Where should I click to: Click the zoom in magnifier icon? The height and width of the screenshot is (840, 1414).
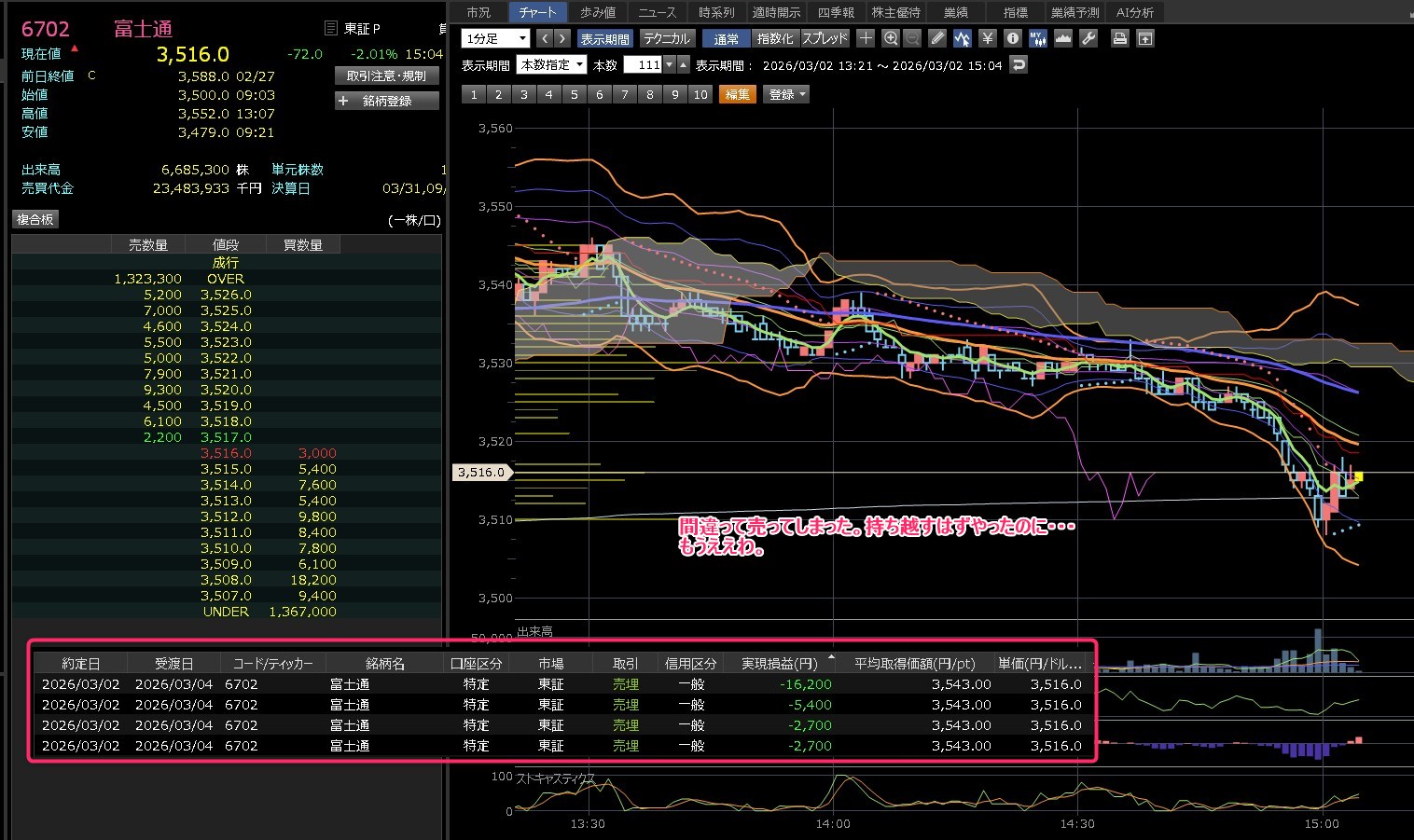tap(891, 38)
